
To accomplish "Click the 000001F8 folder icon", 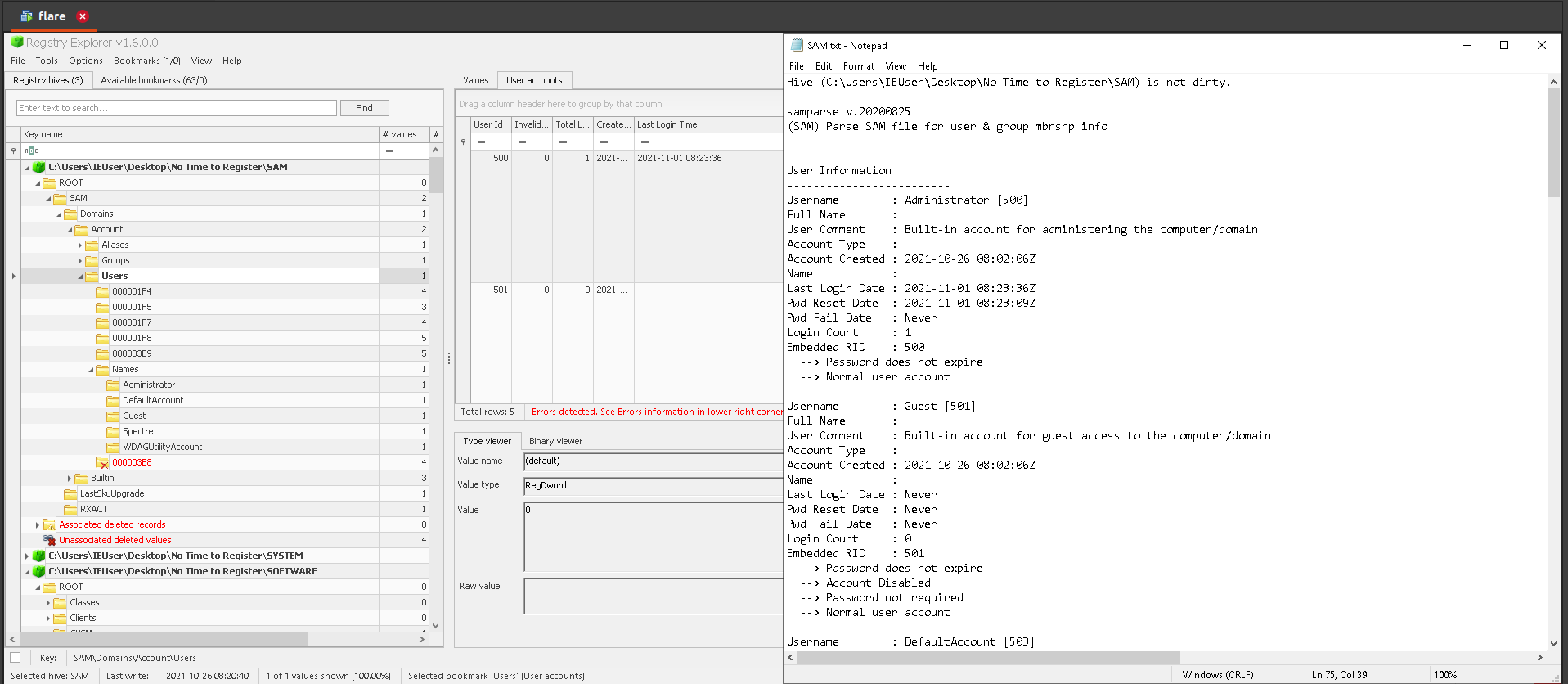I will (x=102, y=338).
